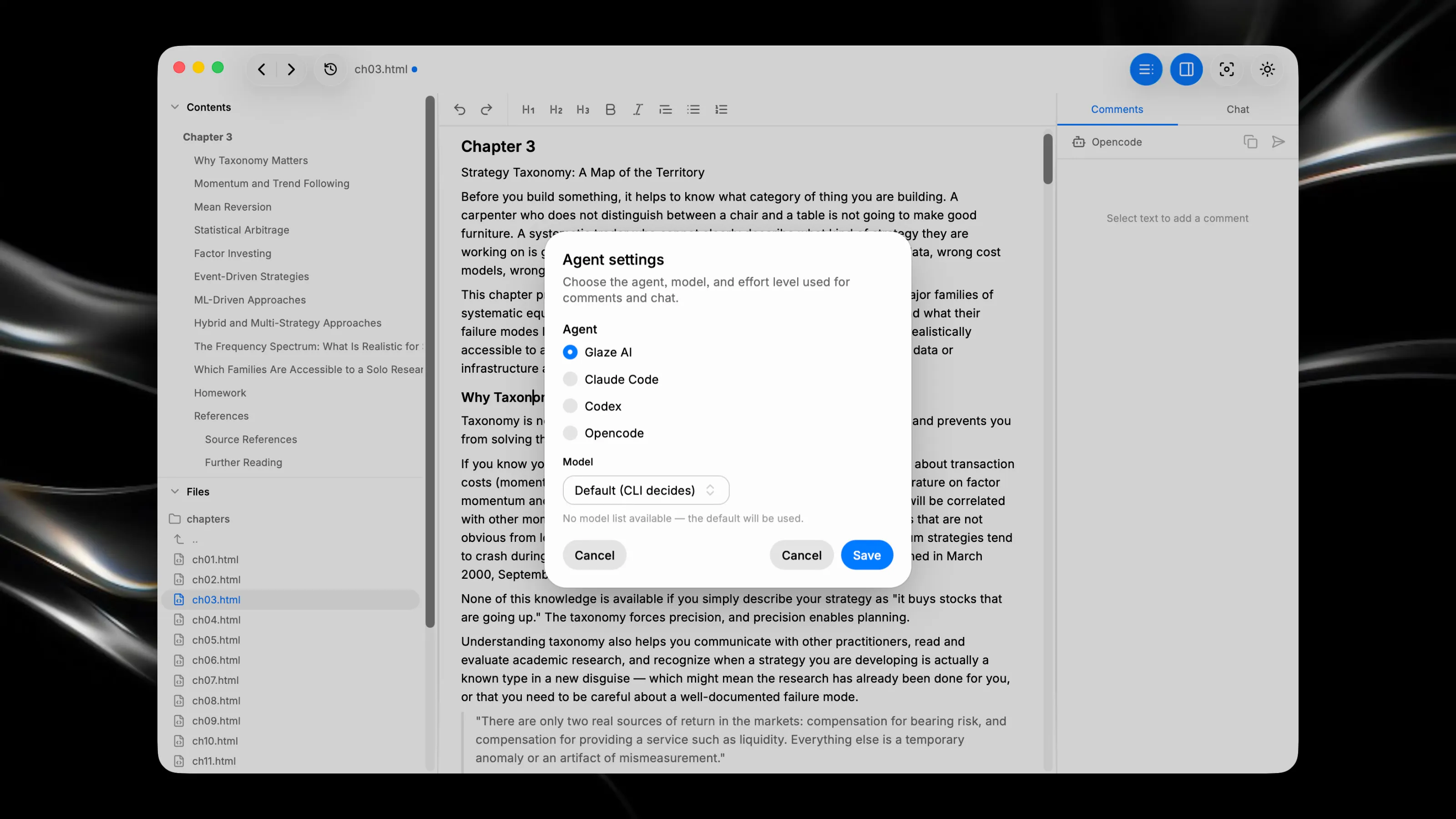Jump to Further Reading entry
Image resolution: width=1456 pixels, height=819 pixels.
pyautogui.click(x=243, y=462)
